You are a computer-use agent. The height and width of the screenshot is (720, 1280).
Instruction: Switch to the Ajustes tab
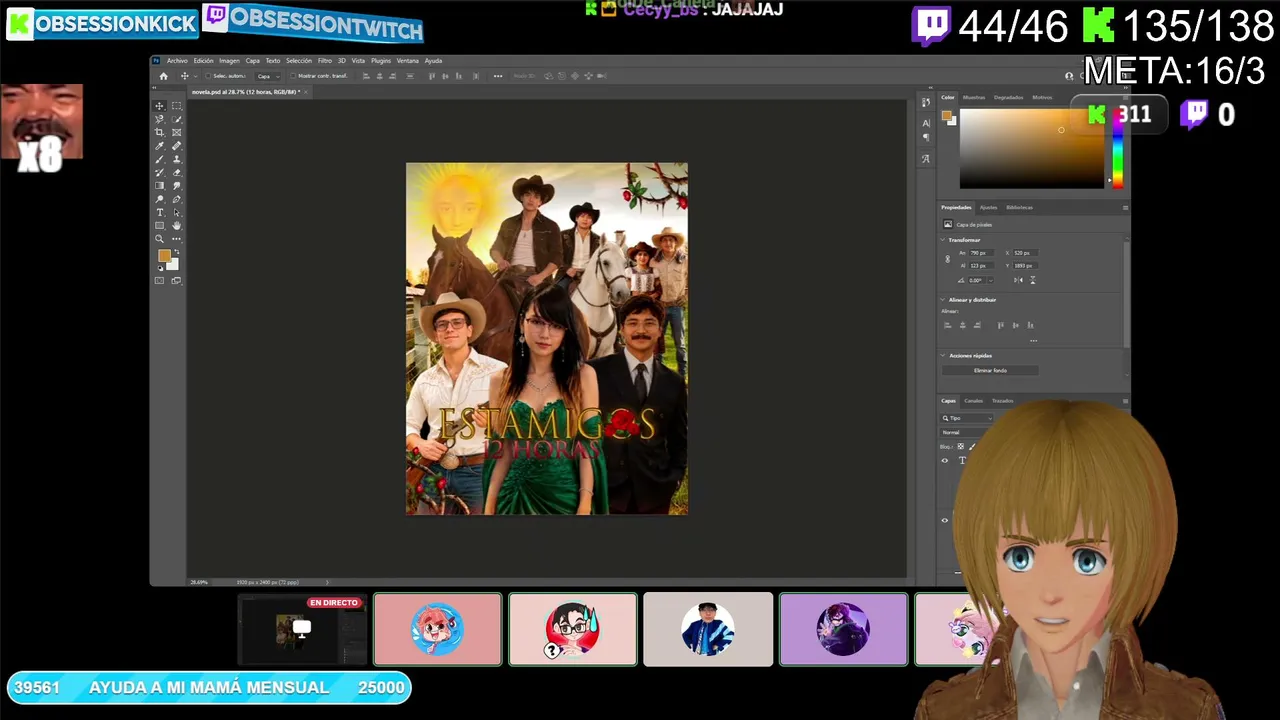988,207
